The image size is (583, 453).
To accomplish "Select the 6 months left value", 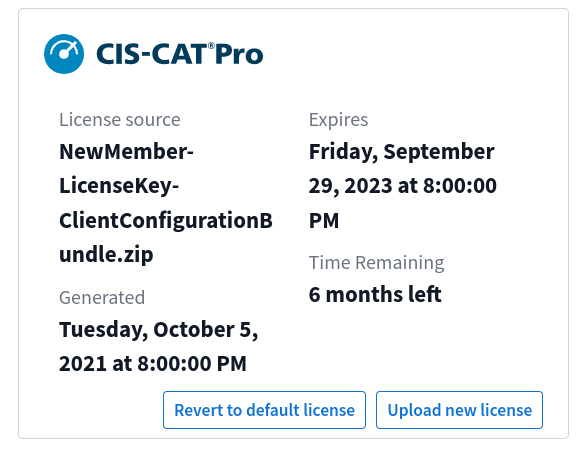I will [x=375, y=295].
